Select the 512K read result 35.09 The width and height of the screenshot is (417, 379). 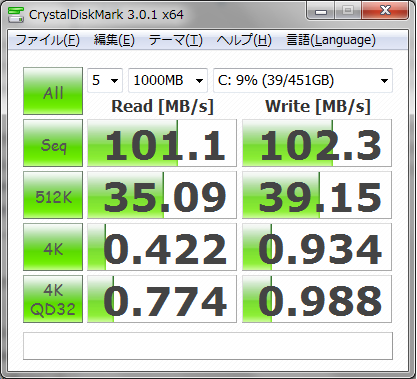pos(162,195)
